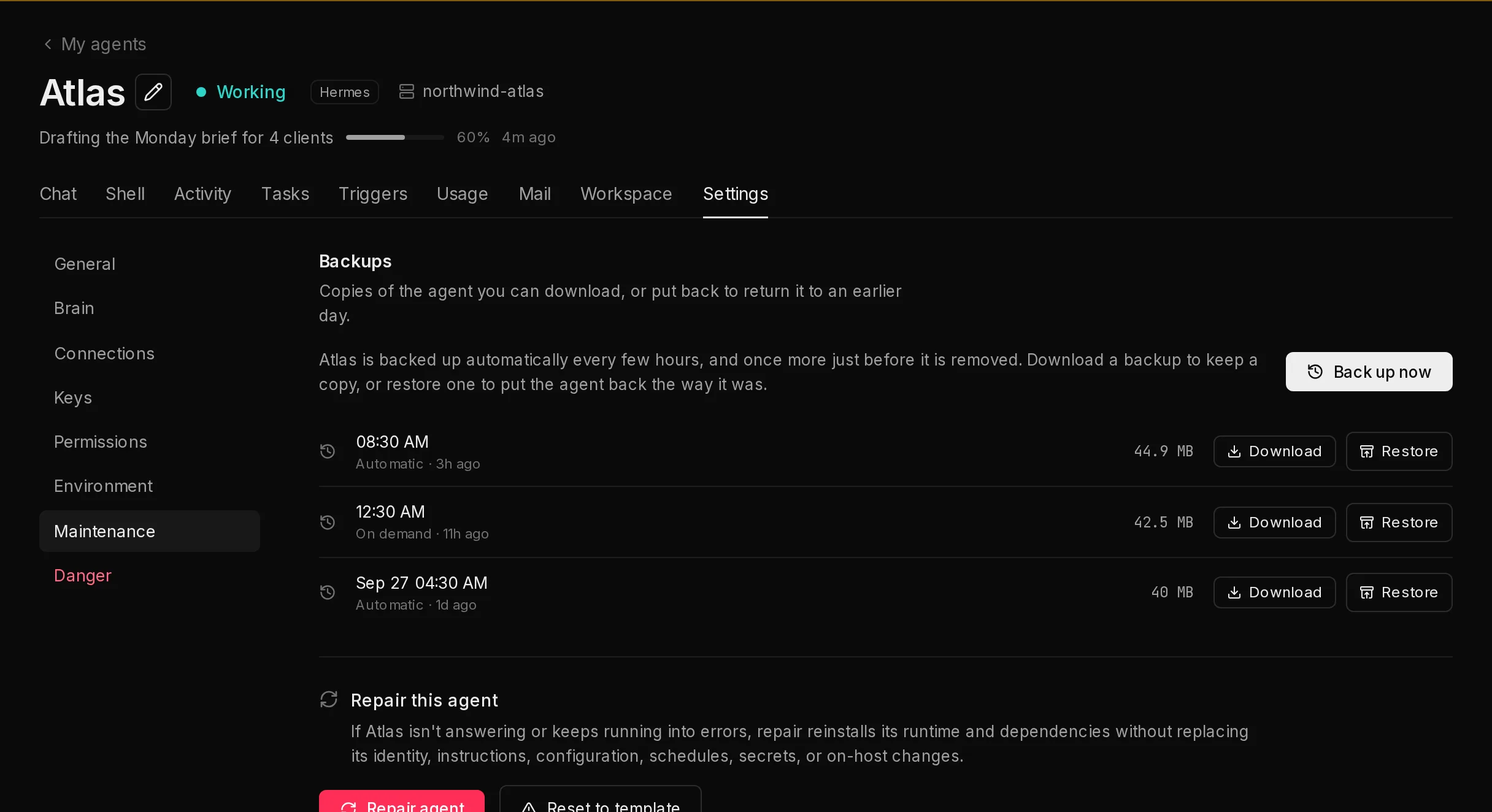Click the Hermes badge
The height and width of the screenshot is (812, 1492).
click(x=344, y=92)
